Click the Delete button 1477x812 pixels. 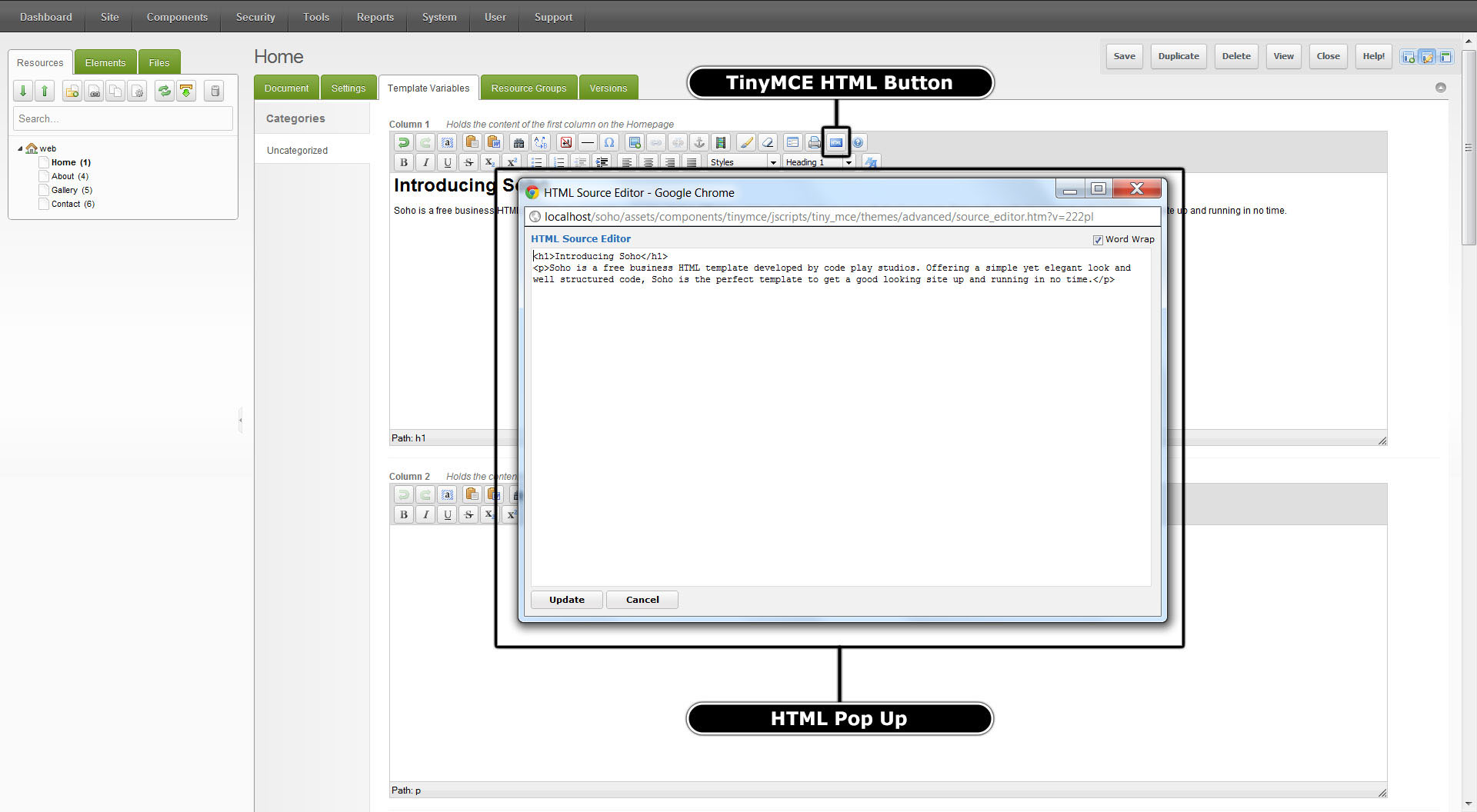coord(1236,56)
